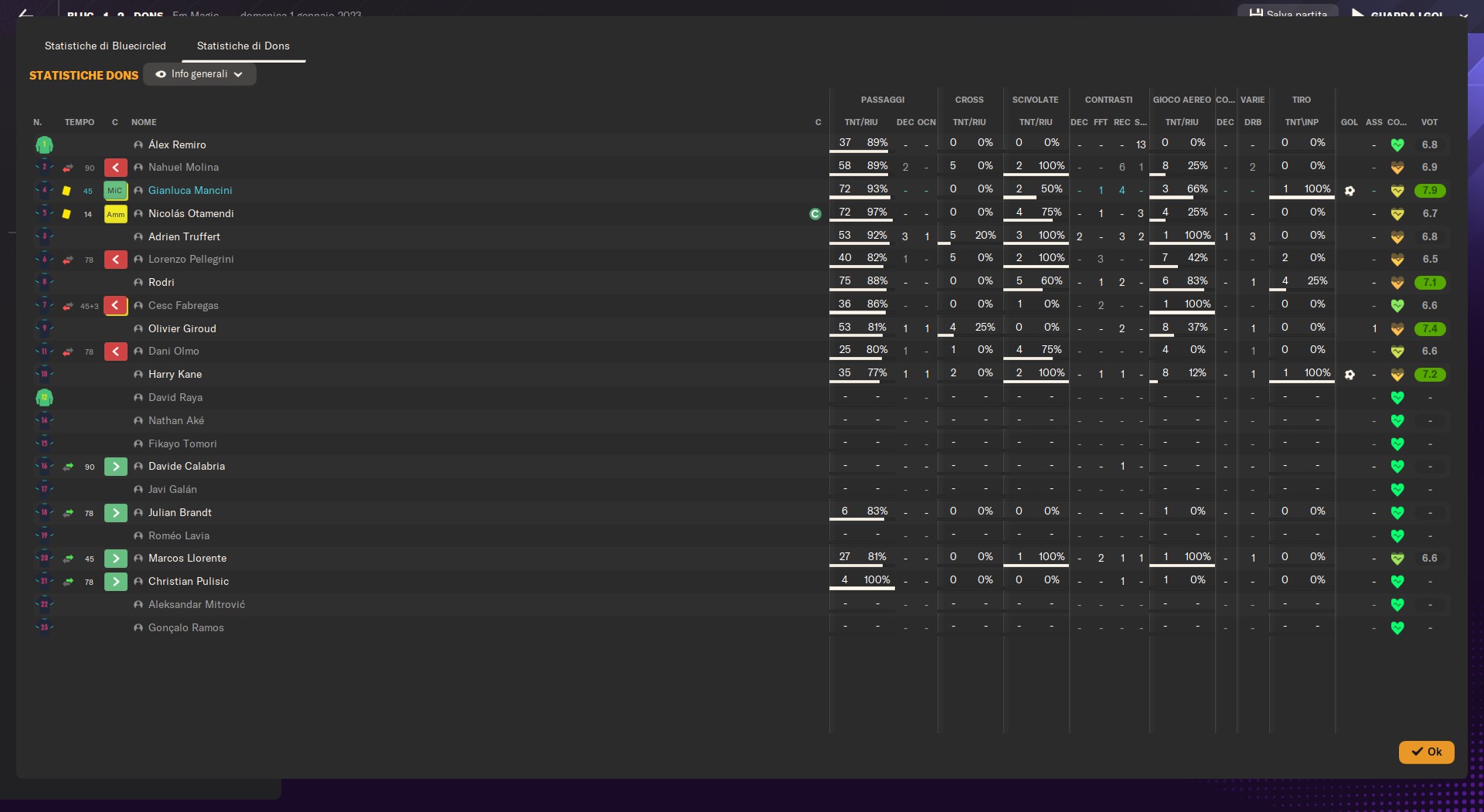Open Harry Kane's player profile link

coord(175,375)
